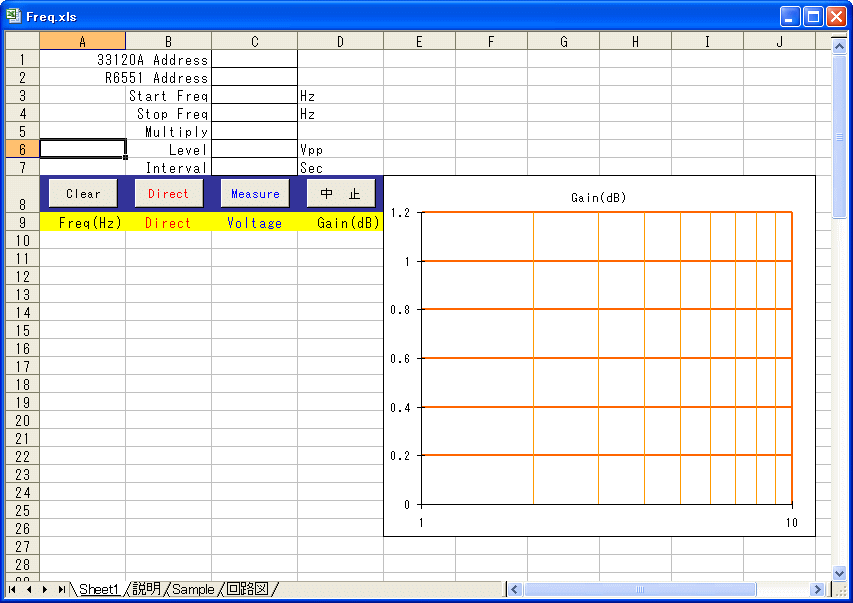
Task: Maximize the Freq.xls window
Action: pyautogui.click(x=813, y=16)
